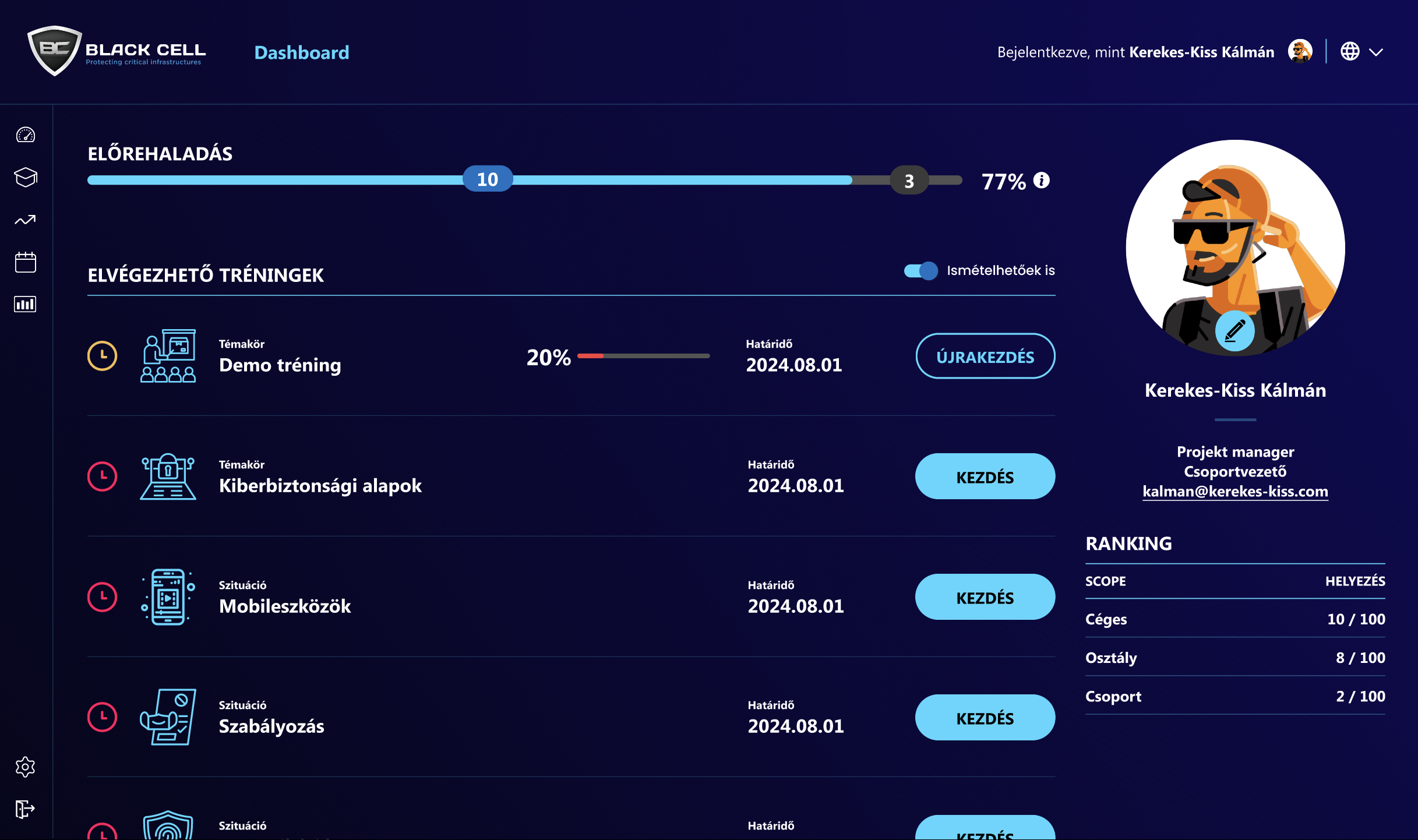The image size is (1418, 840).
Task: Click the level 10 progress bar marker
Action: pyautogui.click(x=488, y=179)
